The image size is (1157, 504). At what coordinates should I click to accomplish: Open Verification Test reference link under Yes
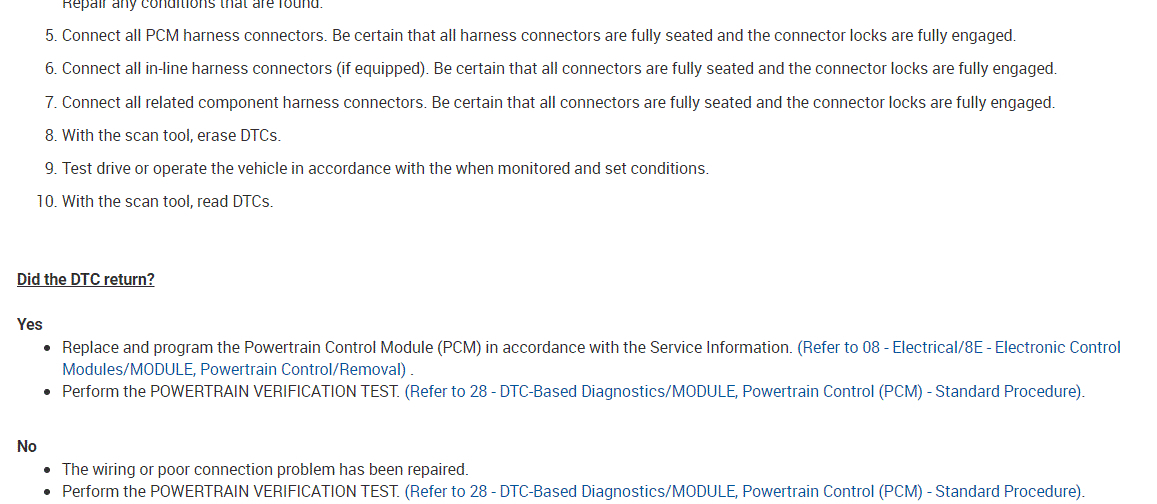click(744, 391)
